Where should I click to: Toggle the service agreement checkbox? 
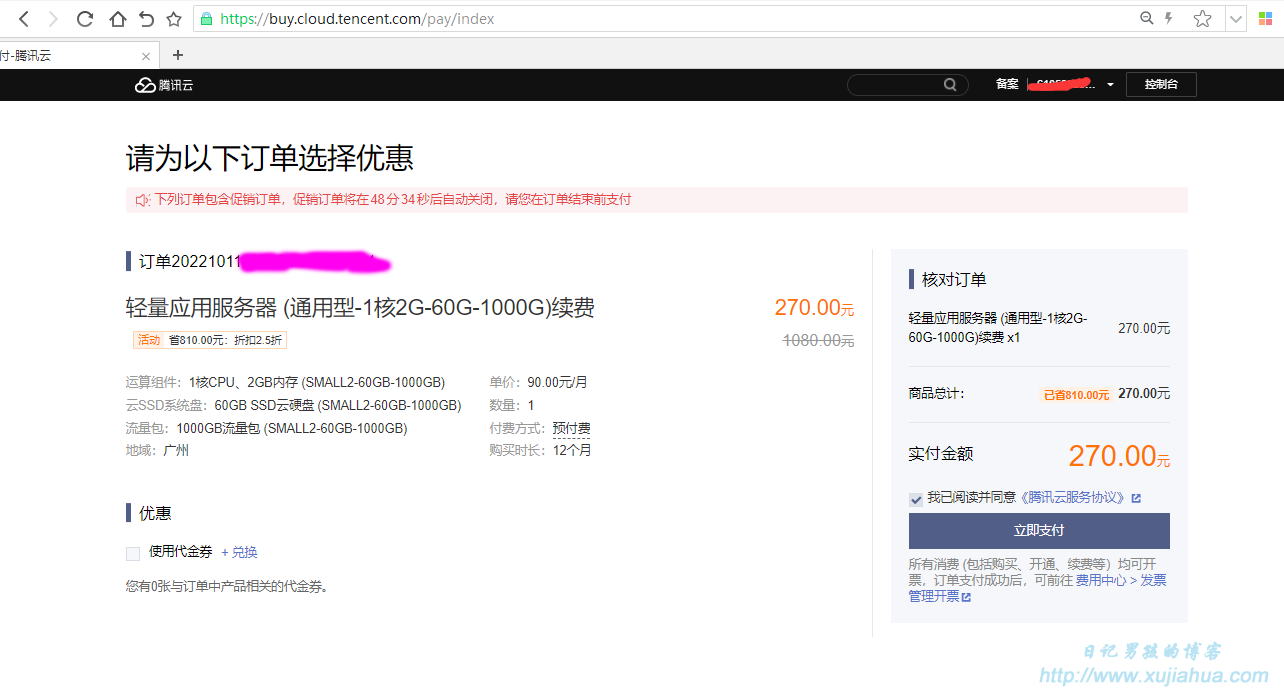click(x=916, y=499)
